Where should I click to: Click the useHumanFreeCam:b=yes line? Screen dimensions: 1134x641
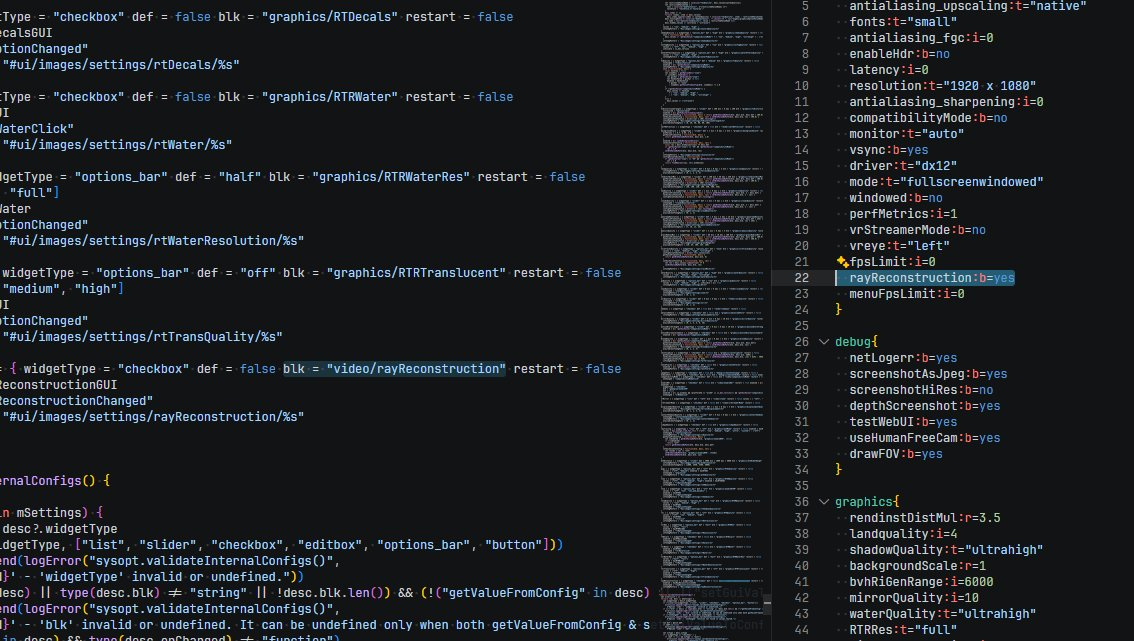point(924,438)
